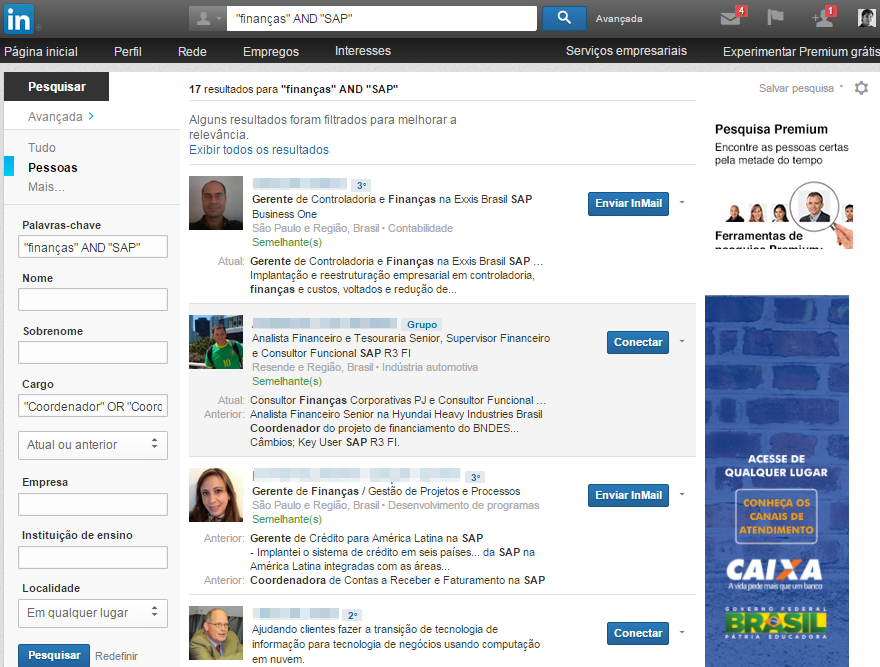Send InMail to Gestão de Projetos manager
Image resolution: width=880 pixels, height=667 pixels.
[629, 495]
